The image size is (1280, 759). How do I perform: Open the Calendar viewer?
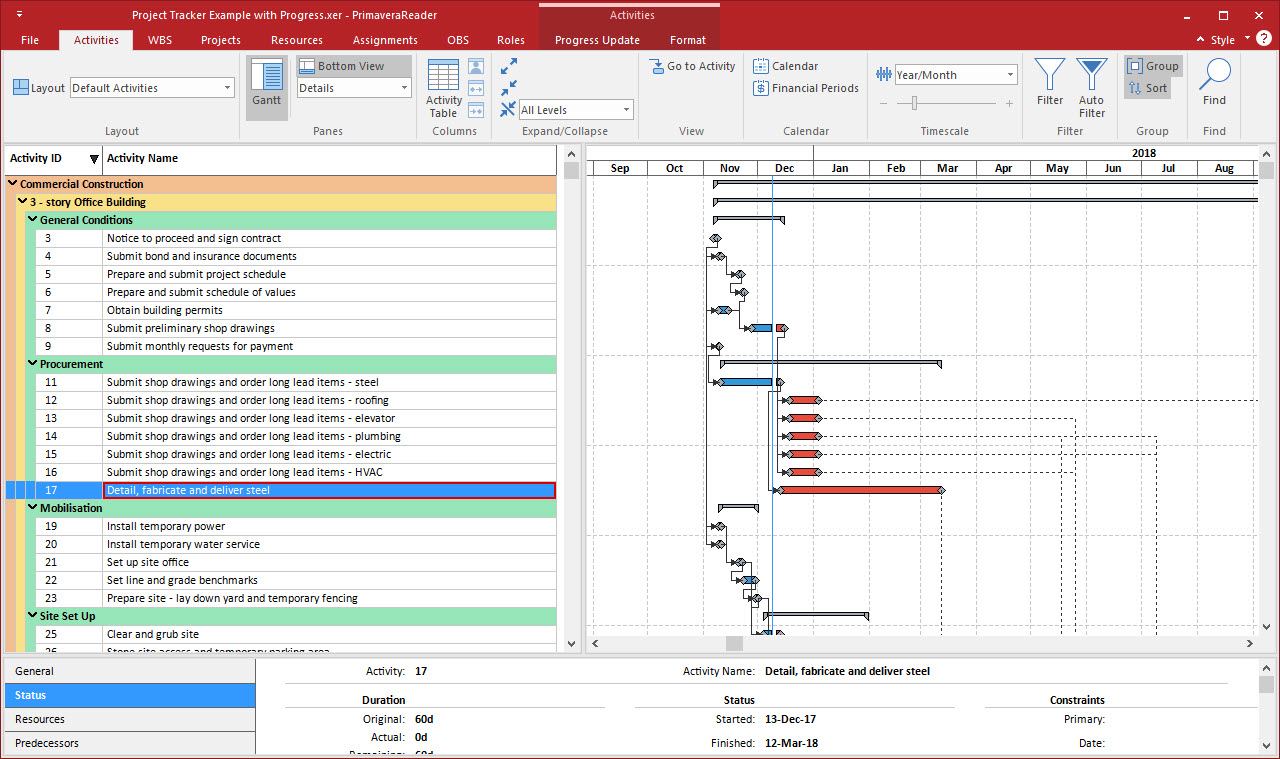click(786, 66)
